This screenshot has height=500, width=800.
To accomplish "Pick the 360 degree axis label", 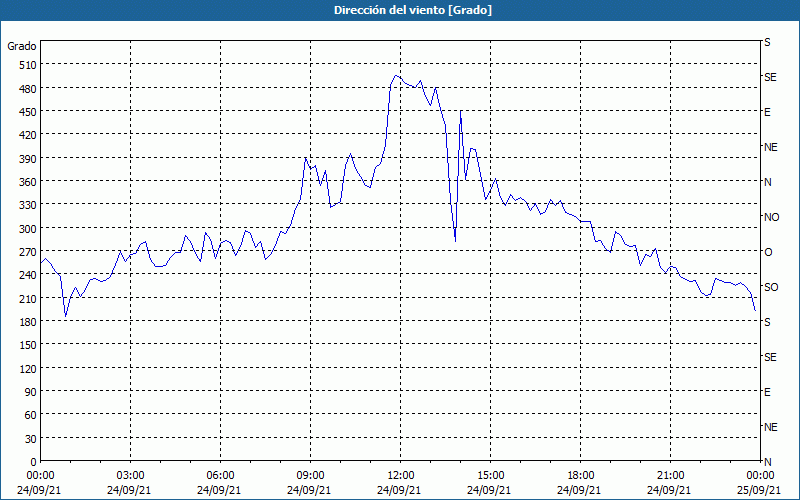I will click(28, 182).
